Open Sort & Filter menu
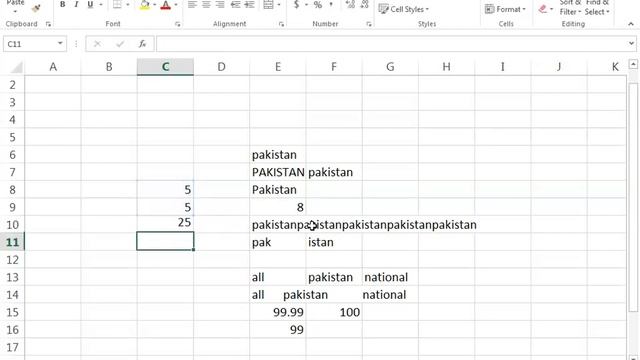 (x=570, y=8)
